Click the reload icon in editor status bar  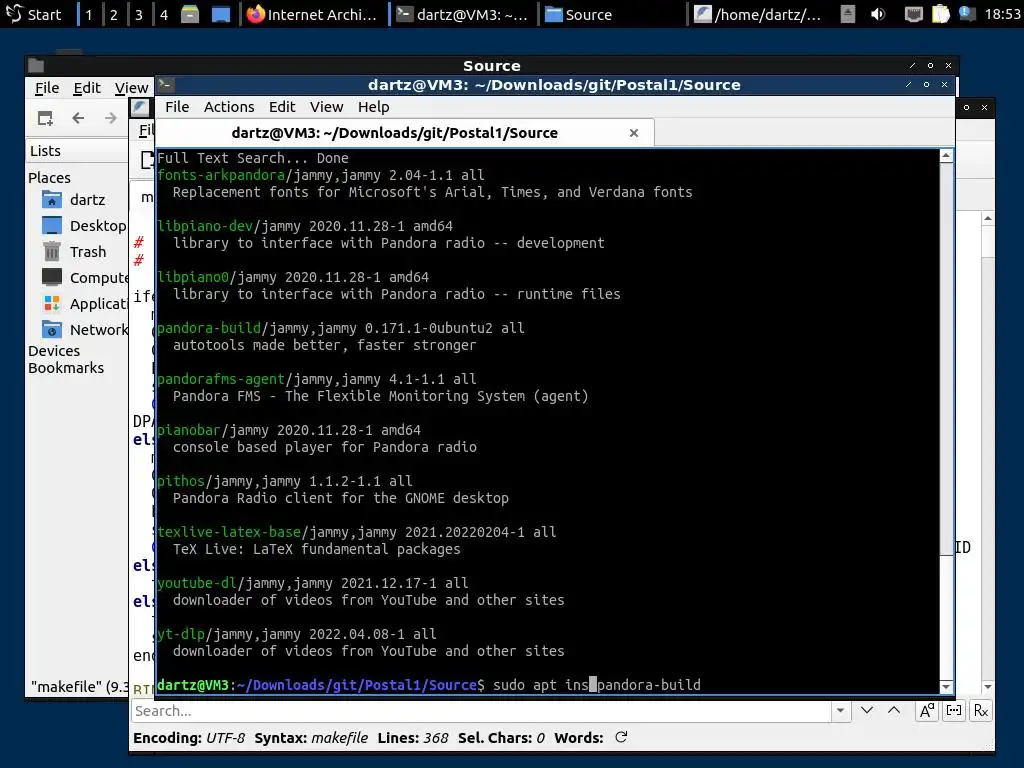point(621,737)
